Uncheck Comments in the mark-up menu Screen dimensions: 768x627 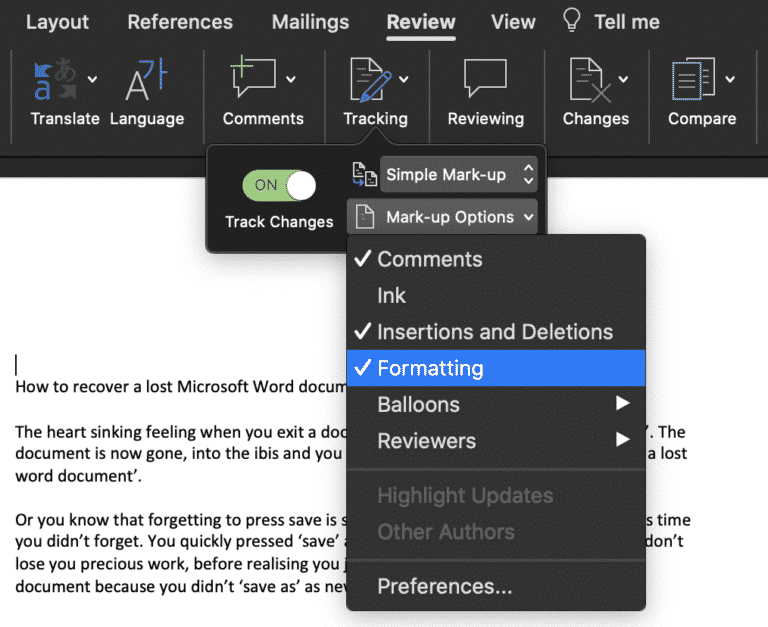429,259
